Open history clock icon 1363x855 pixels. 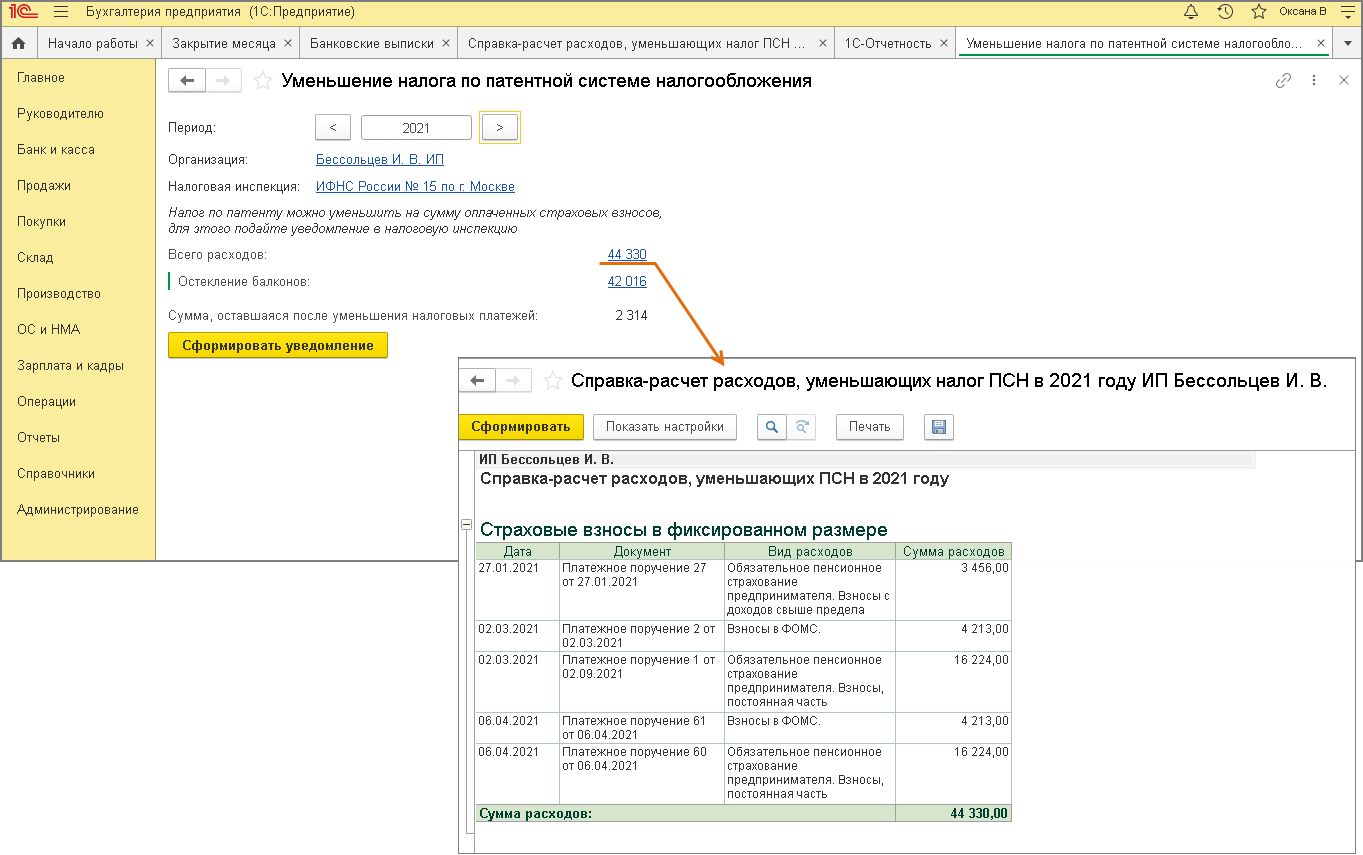pos(1225,12)
